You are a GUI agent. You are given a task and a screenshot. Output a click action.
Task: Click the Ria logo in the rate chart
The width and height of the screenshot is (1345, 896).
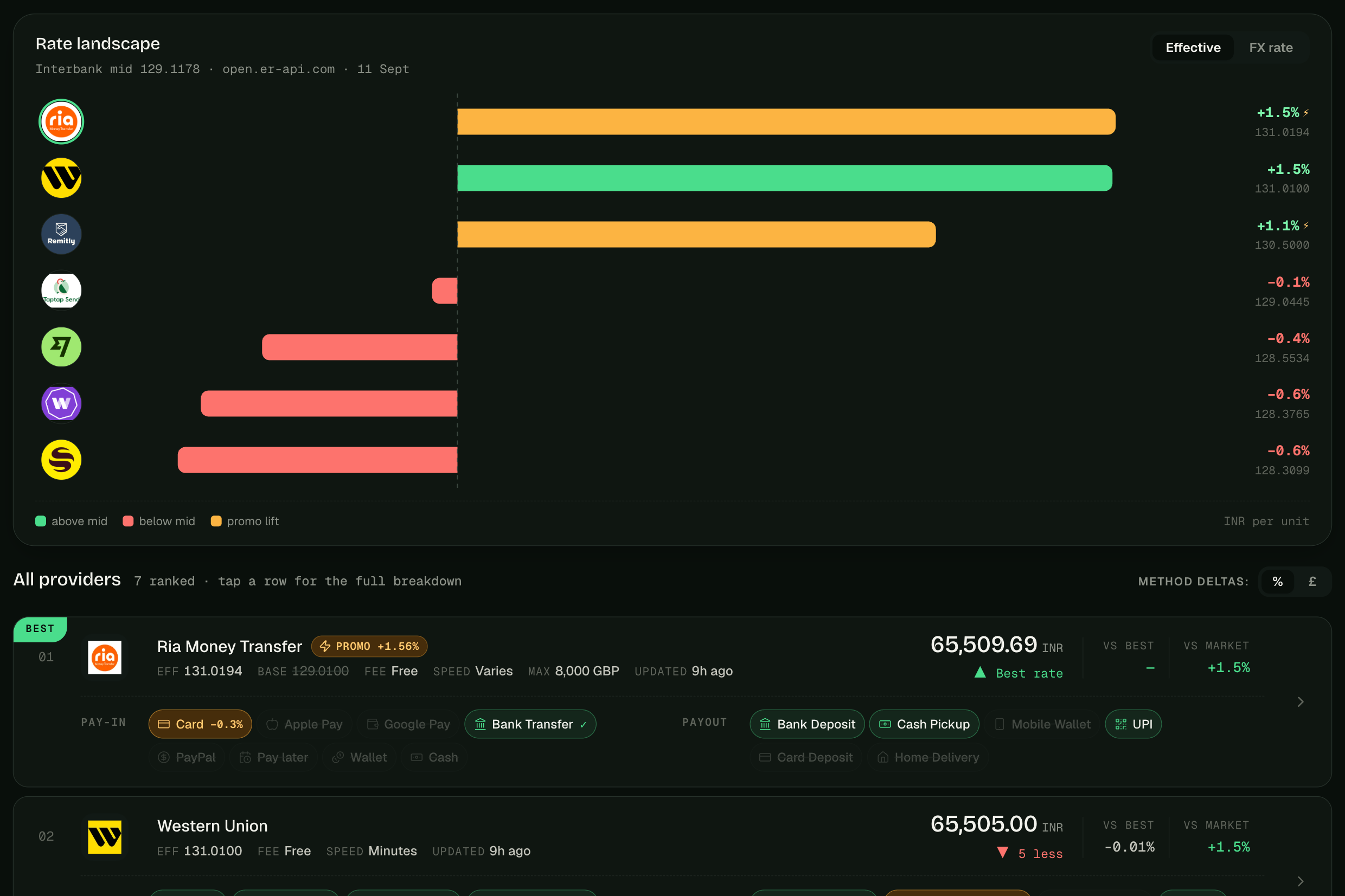(61, 121)
